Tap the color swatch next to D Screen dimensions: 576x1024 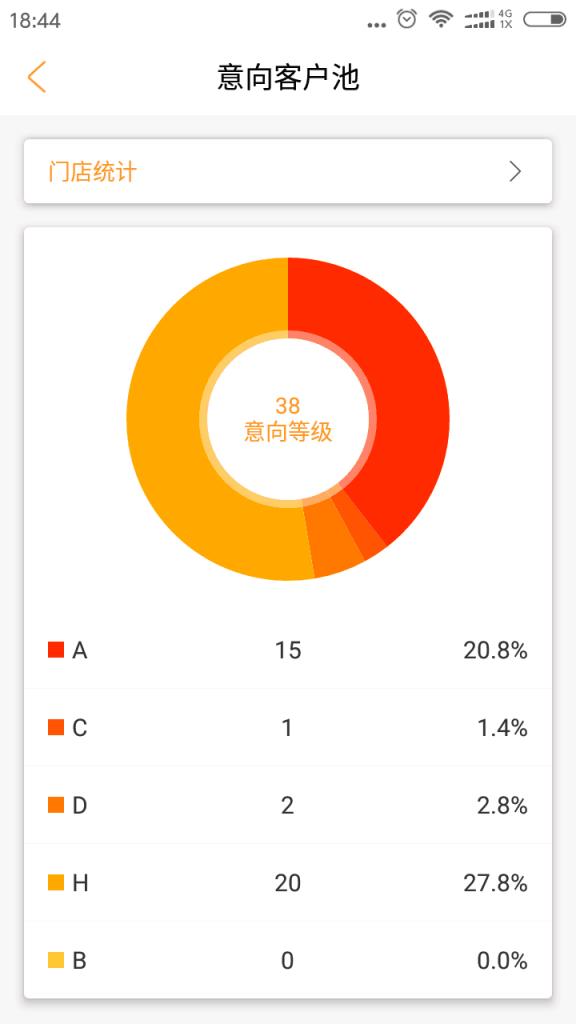[x=58, y=805]
